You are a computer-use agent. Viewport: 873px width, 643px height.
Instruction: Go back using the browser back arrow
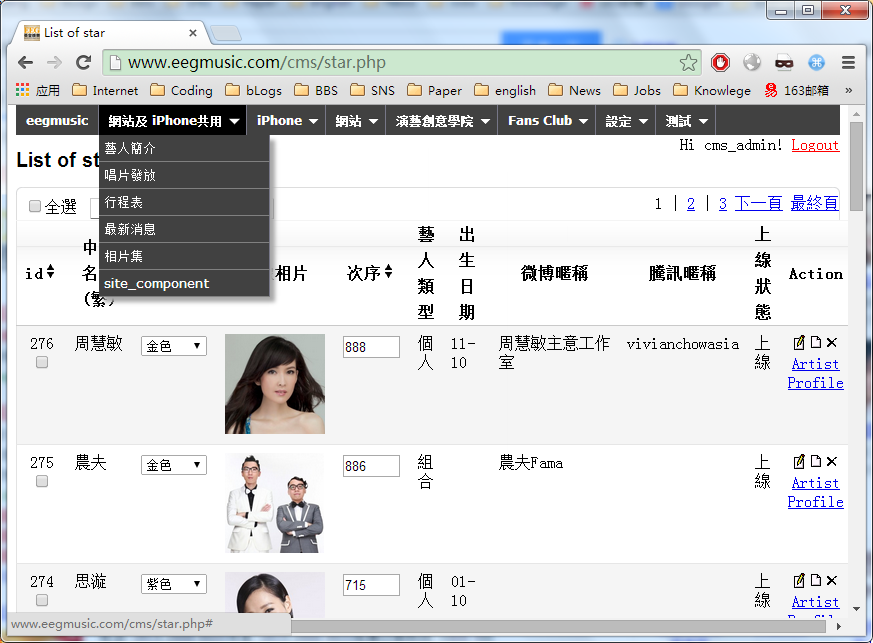[x=26, y=62]
